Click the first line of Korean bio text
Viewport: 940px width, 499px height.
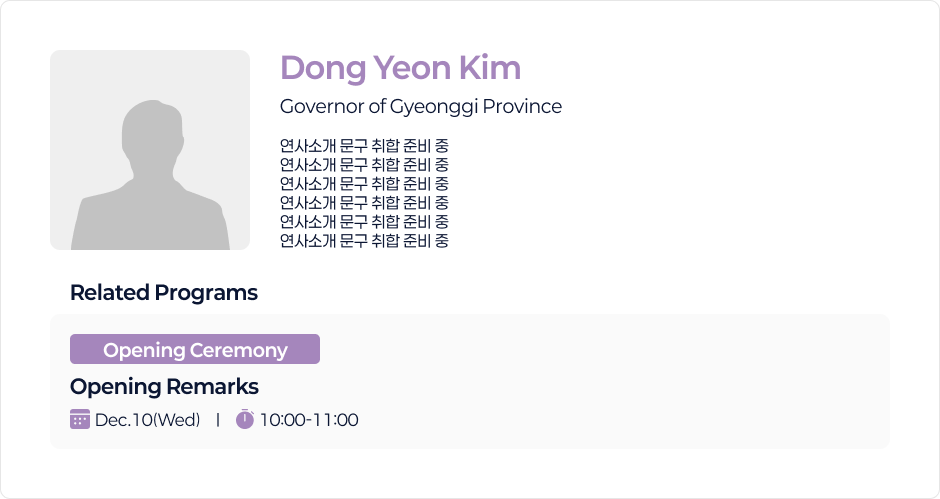click(x=364, y=146)
